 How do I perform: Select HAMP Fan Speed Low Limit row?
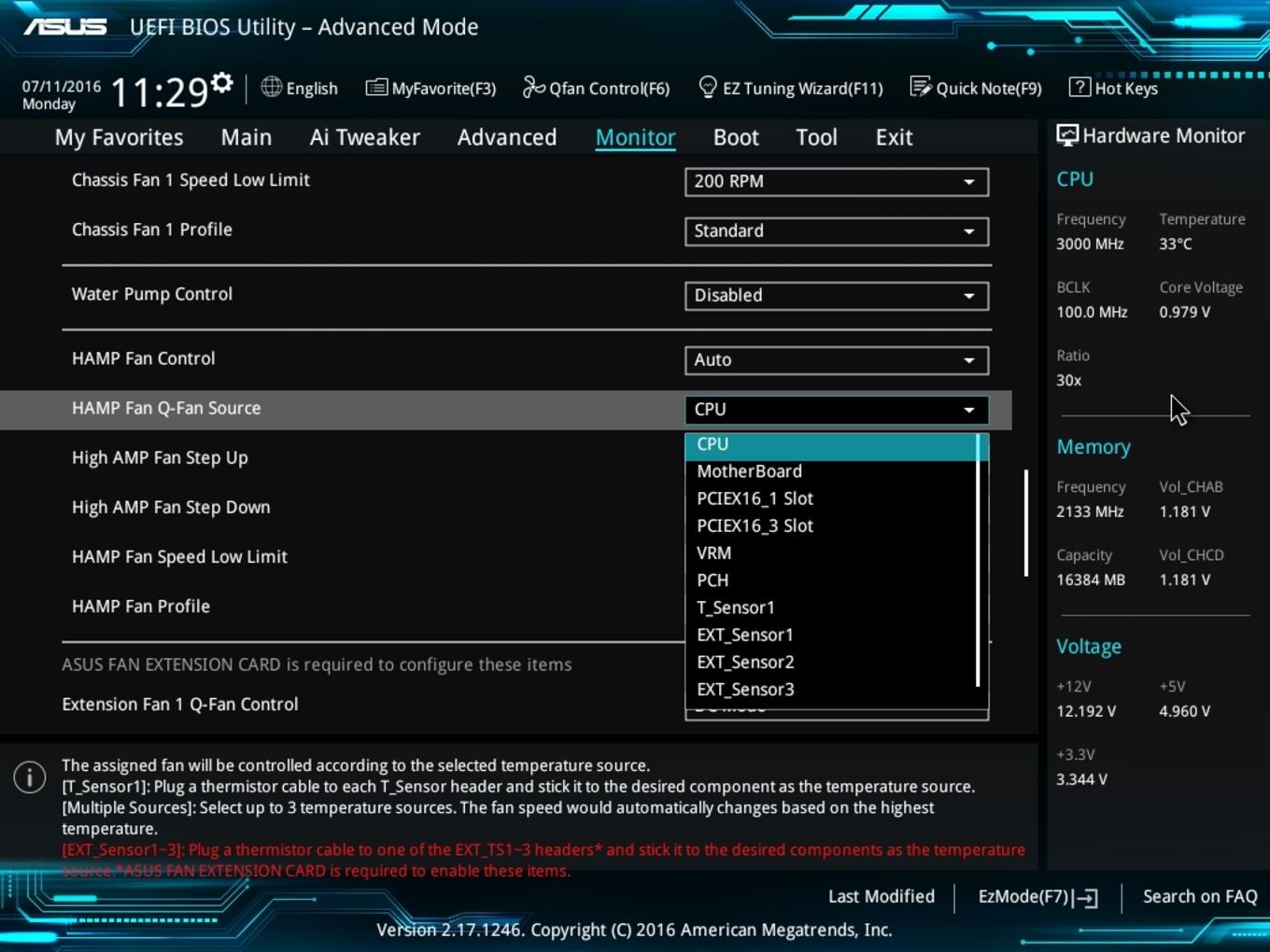click(x=179, y=557)
